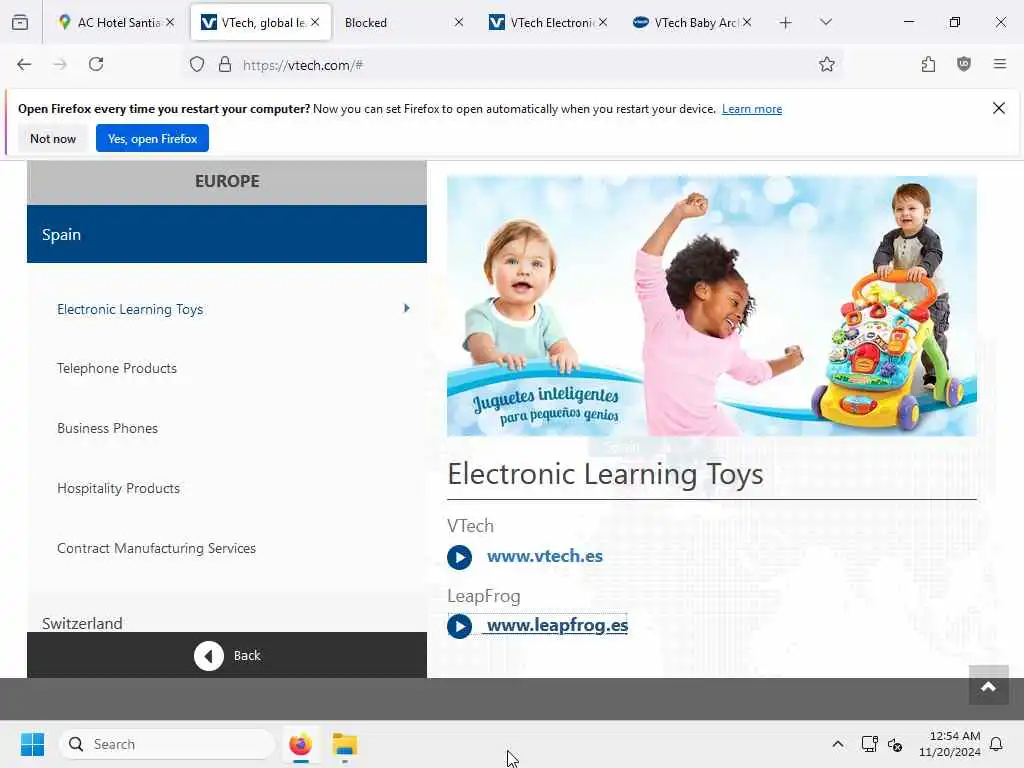
Task: Open the clock showing 12:54 AM
Action: tap(950, 744)
